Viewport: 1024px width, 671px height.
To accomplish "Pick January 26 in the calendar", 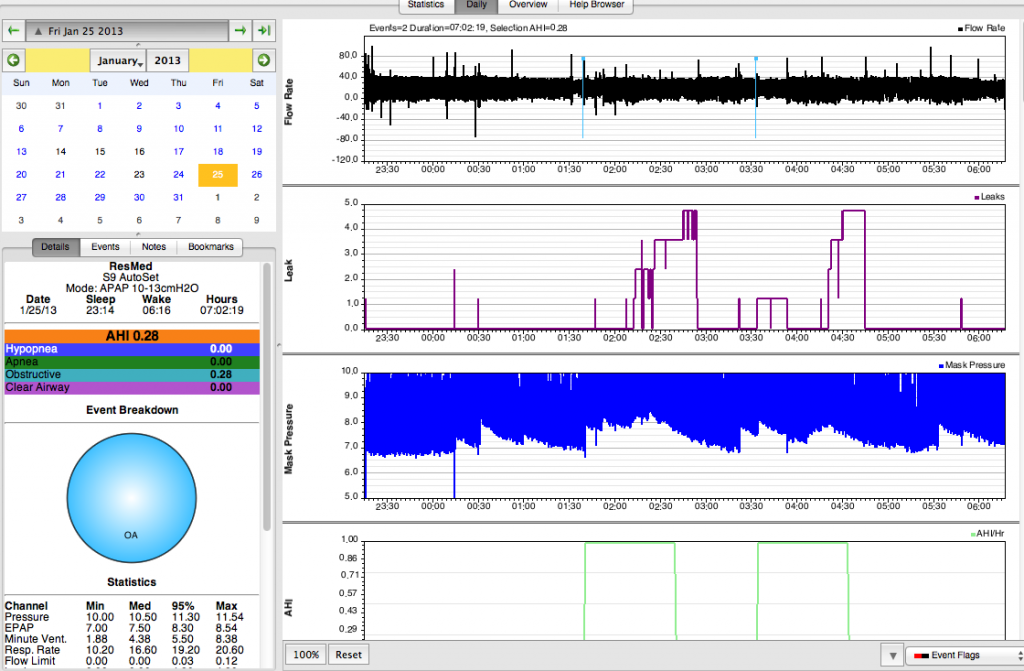I will point(257,174).
